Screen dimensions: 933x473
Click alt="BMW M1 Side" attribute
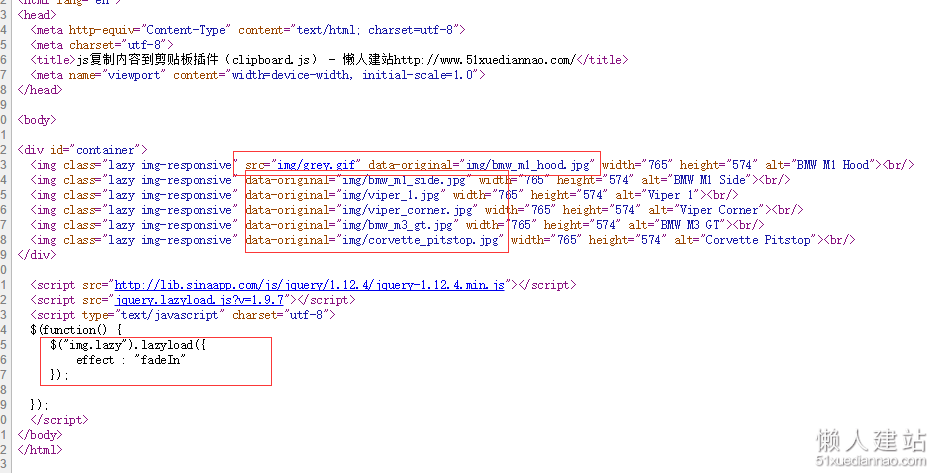pos(696,180)
